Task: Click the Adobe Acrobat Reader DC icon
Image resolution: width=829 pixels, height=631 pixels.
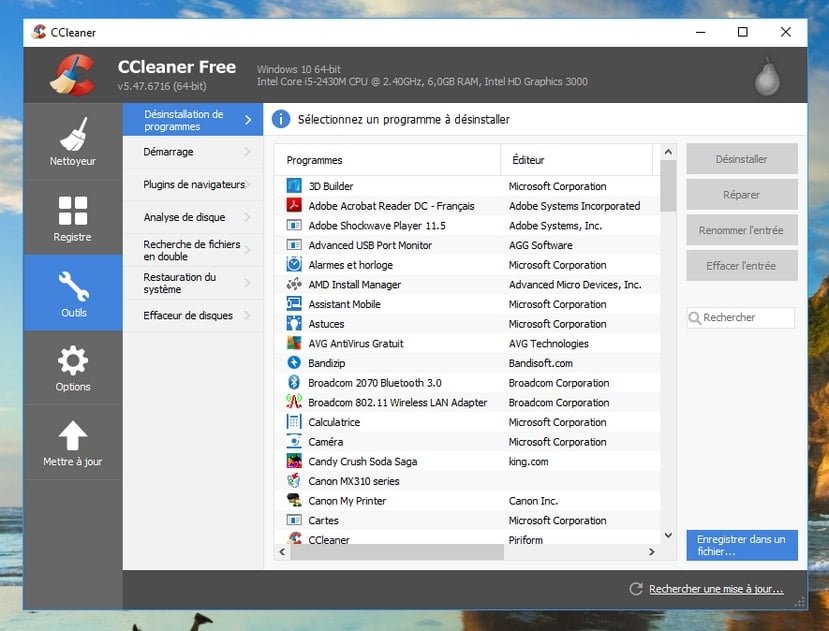Action: [294, 205]
